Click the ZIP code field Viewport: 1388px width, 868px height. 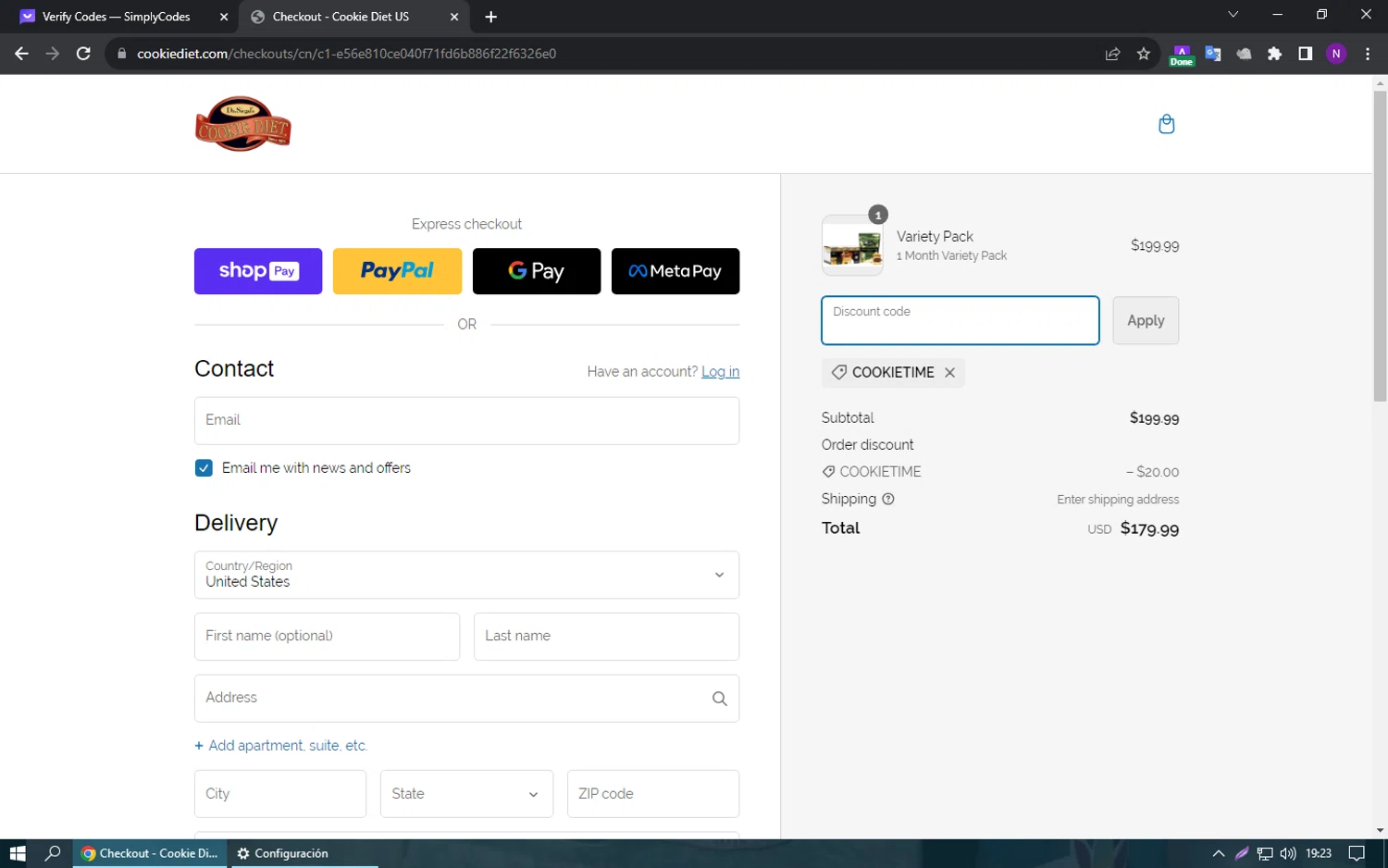(653, 794)
